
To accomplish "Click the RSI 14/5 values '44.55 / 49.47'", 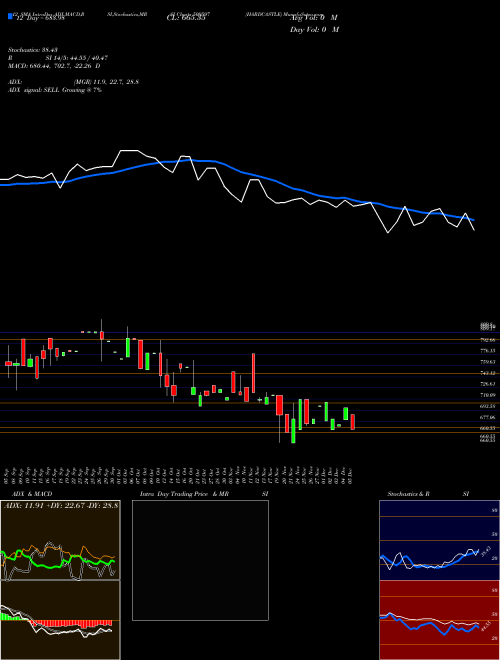I will (90, 58).
